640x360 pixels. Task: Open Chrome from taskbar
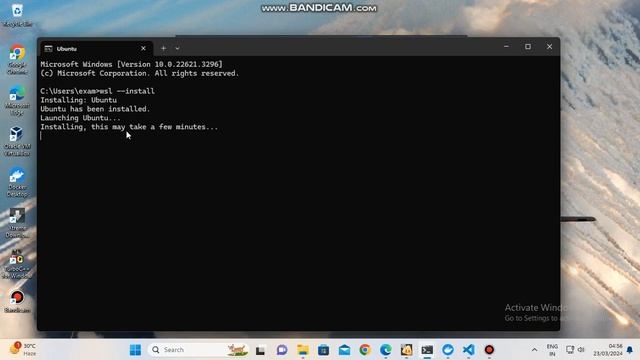pyautogui.click(x=365, y=350)
